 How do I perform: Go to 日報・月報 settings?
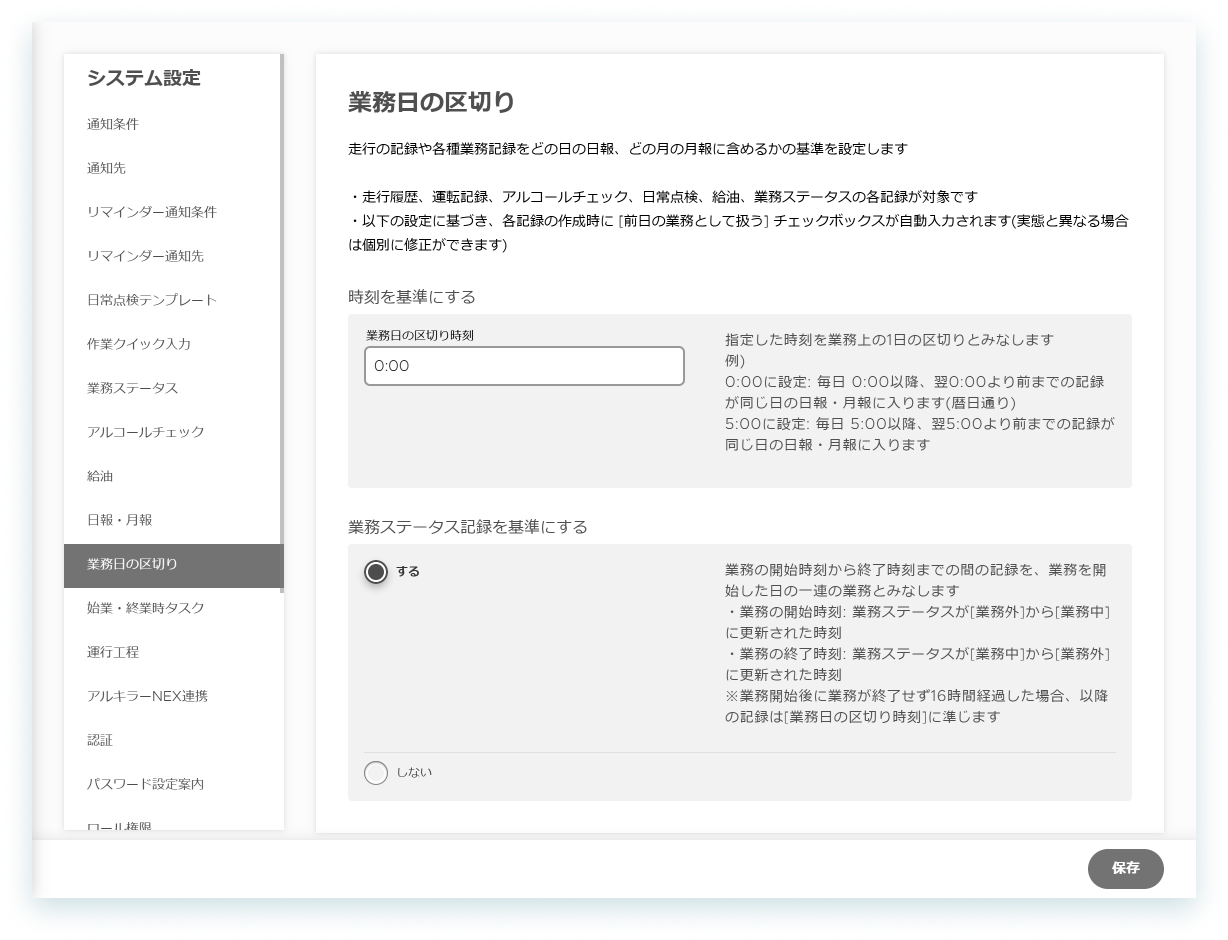(x=174, y=520)
